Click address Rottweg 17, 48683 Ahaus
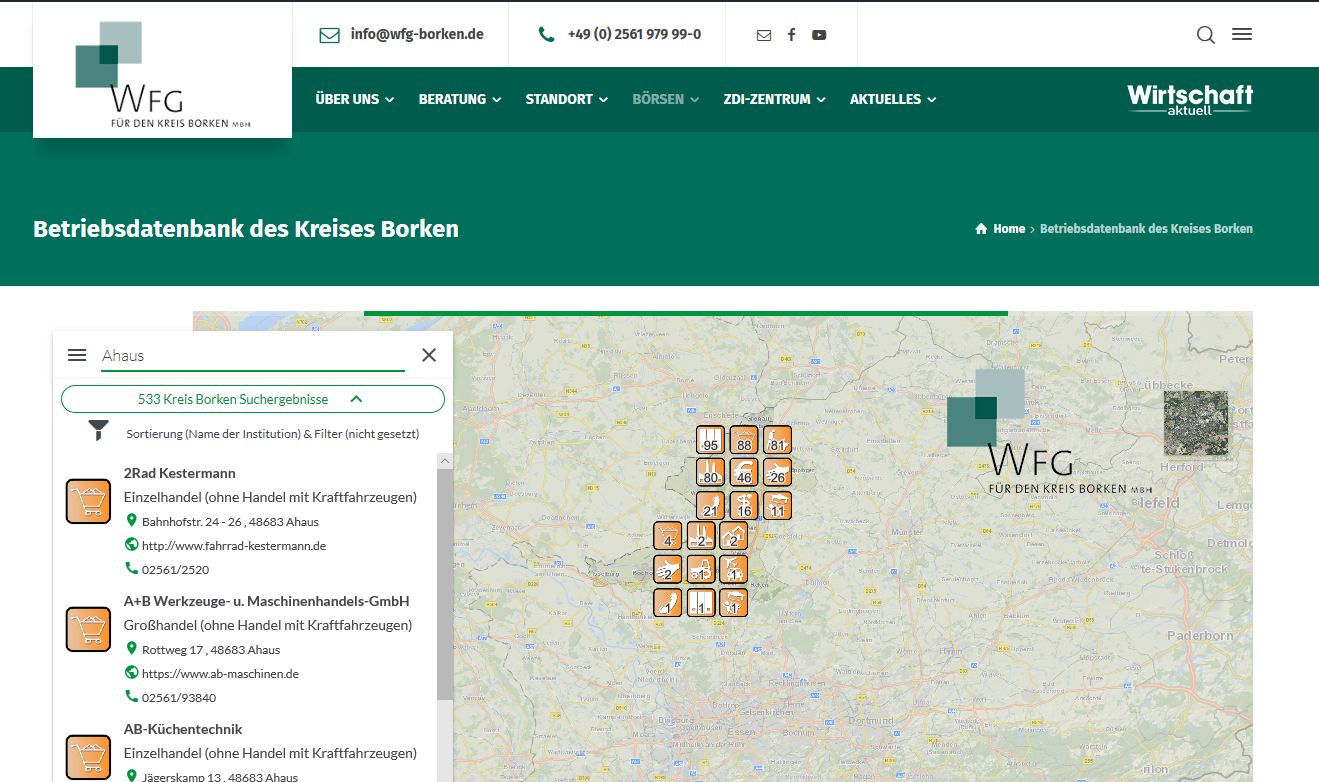 pos(211,650)
